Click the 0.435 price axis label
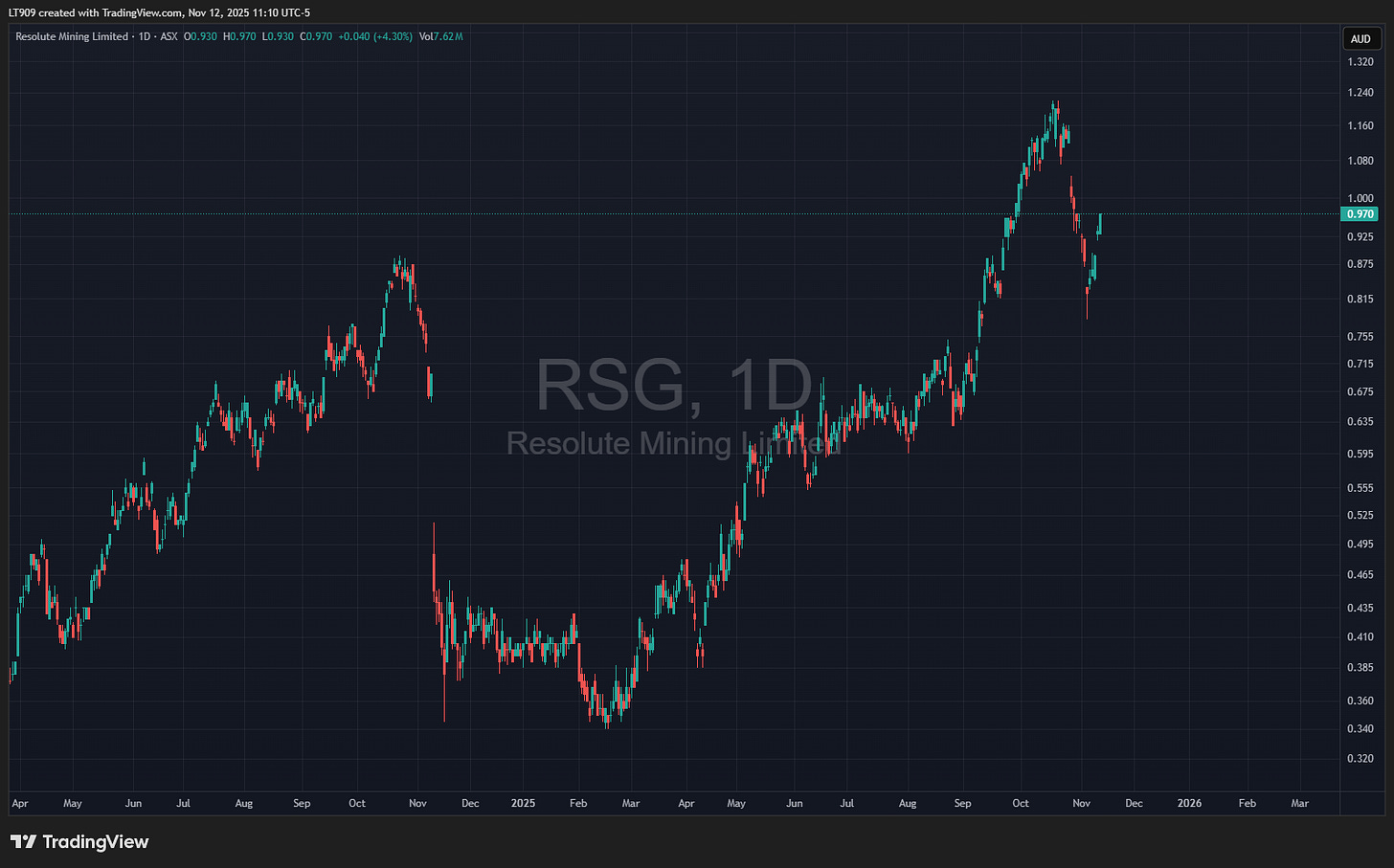1394x868 pixels. (x=1360, y=608)
